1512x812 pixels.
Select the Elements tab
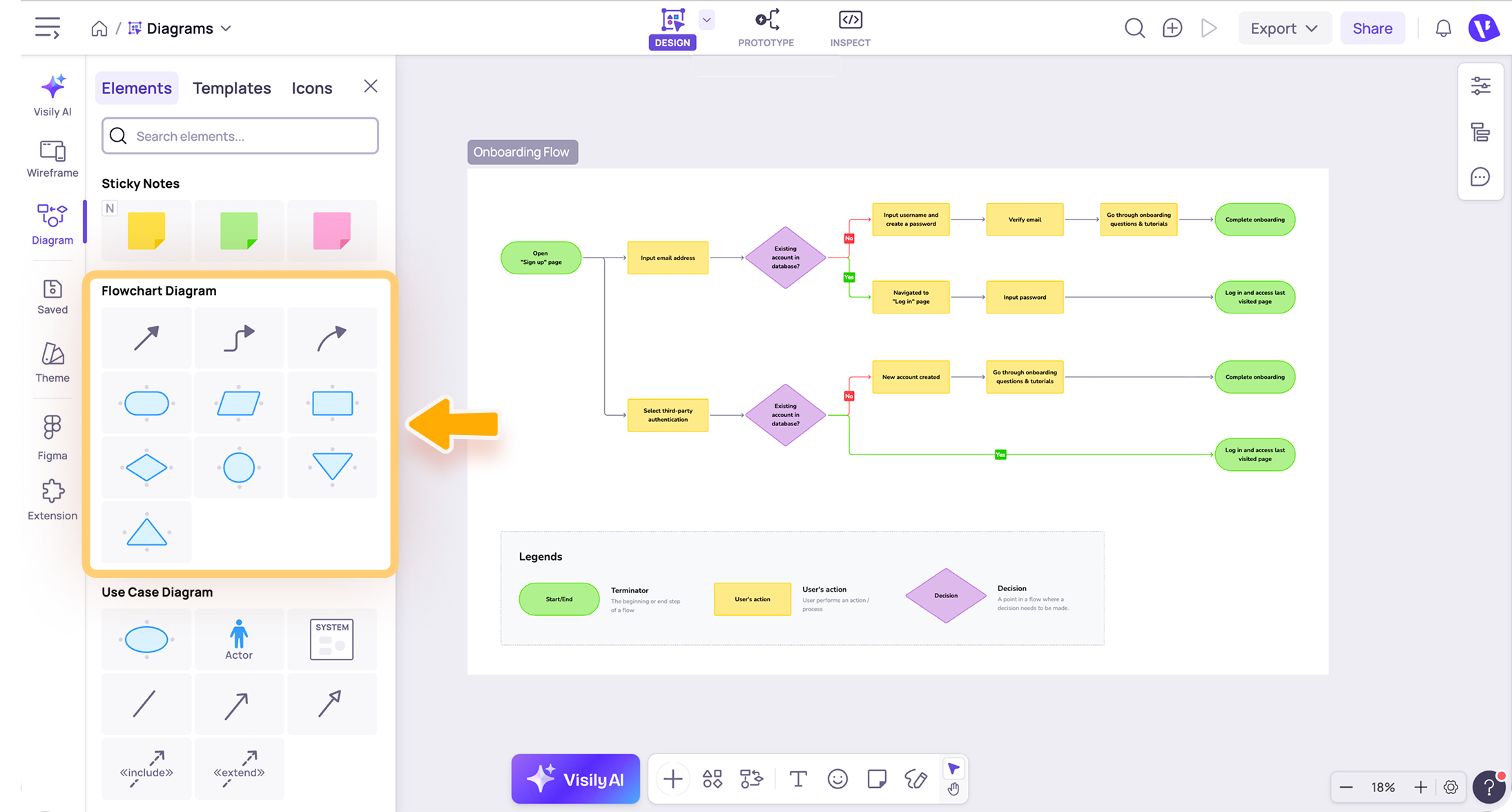pyautogui.click(x=137, y=88)
